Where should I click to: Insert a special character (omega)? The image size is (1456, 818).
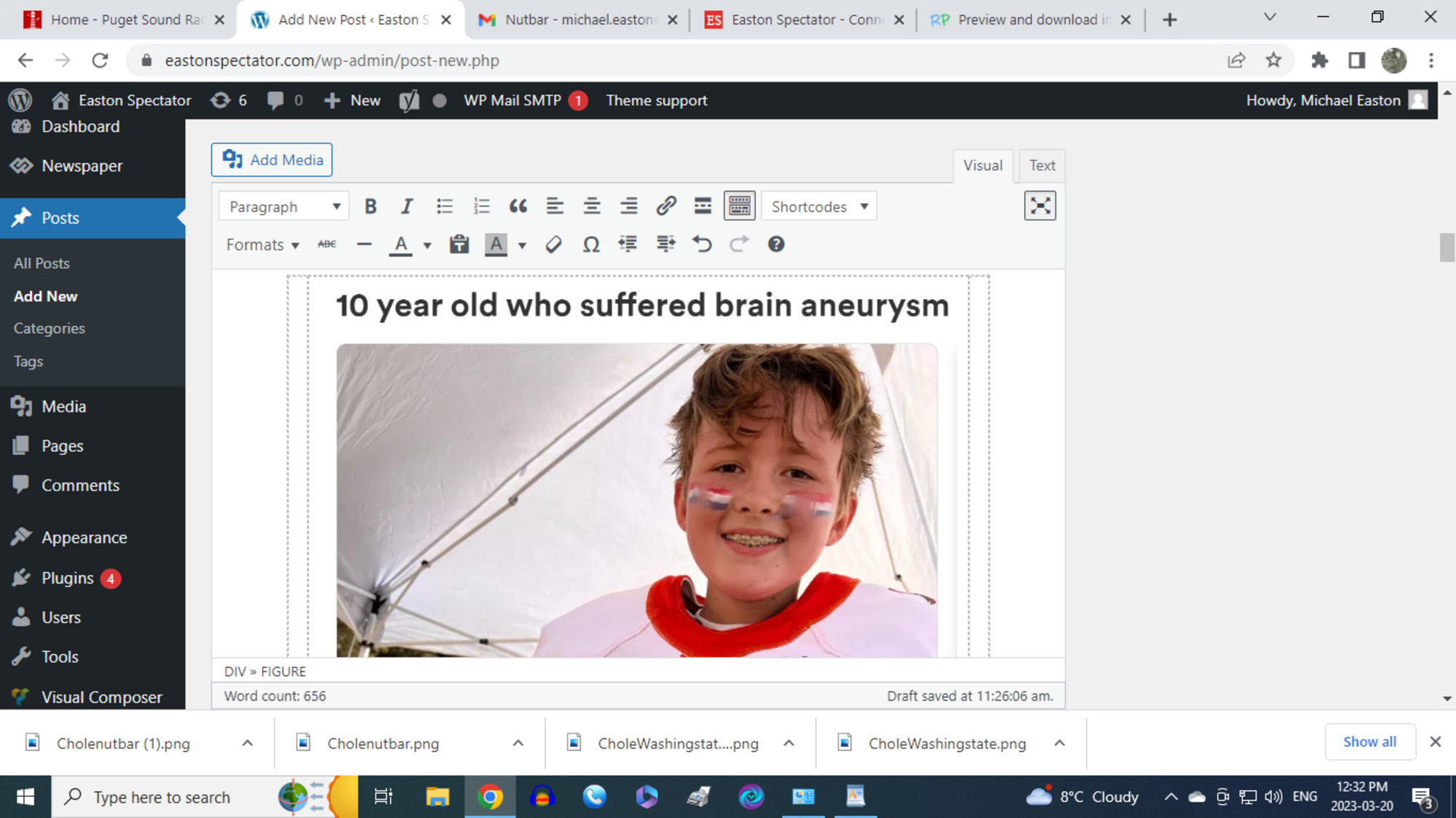click(590, 245)
